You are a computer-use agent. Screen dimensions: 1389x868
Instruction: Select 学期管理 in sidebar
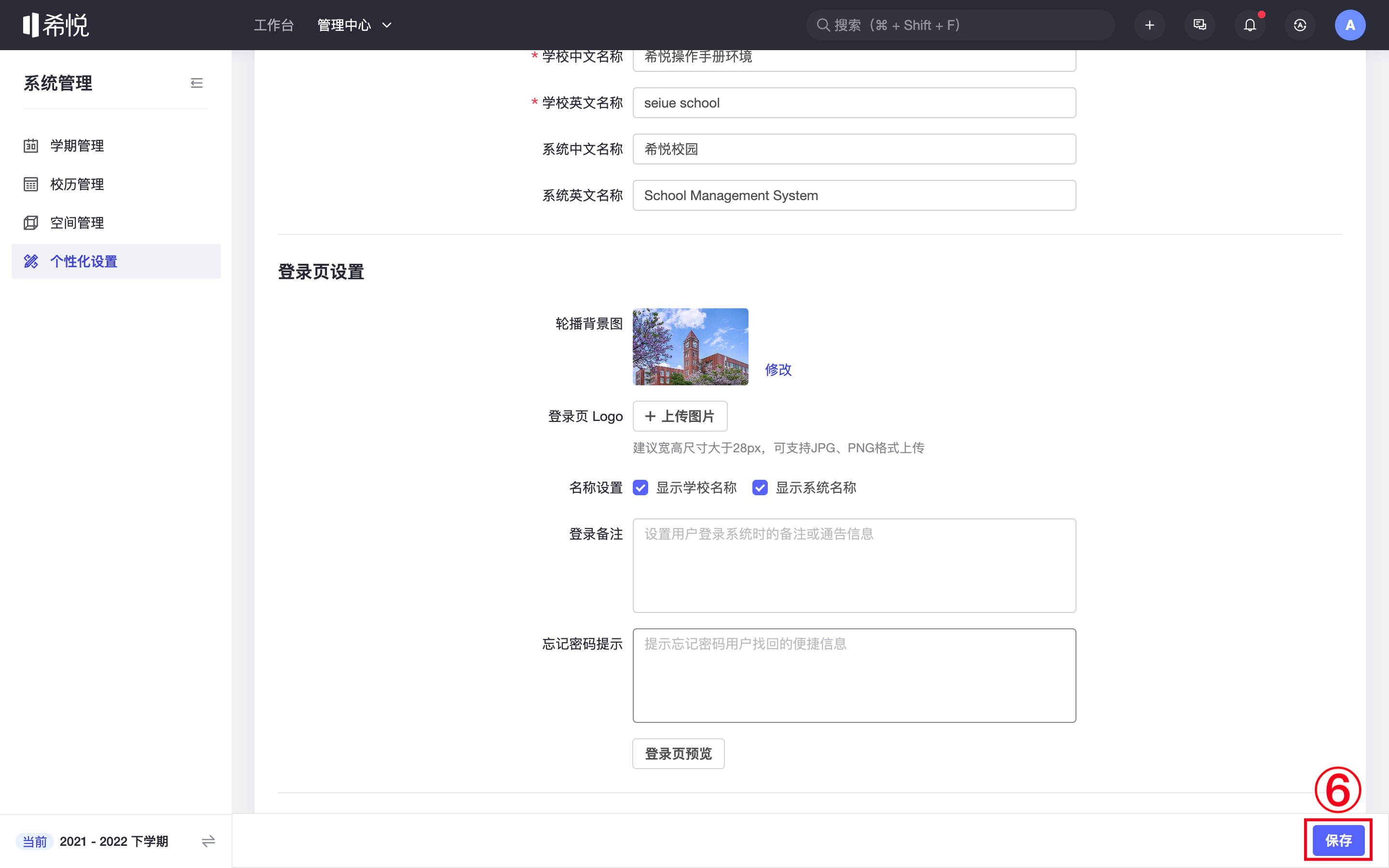tap(77, 146)
